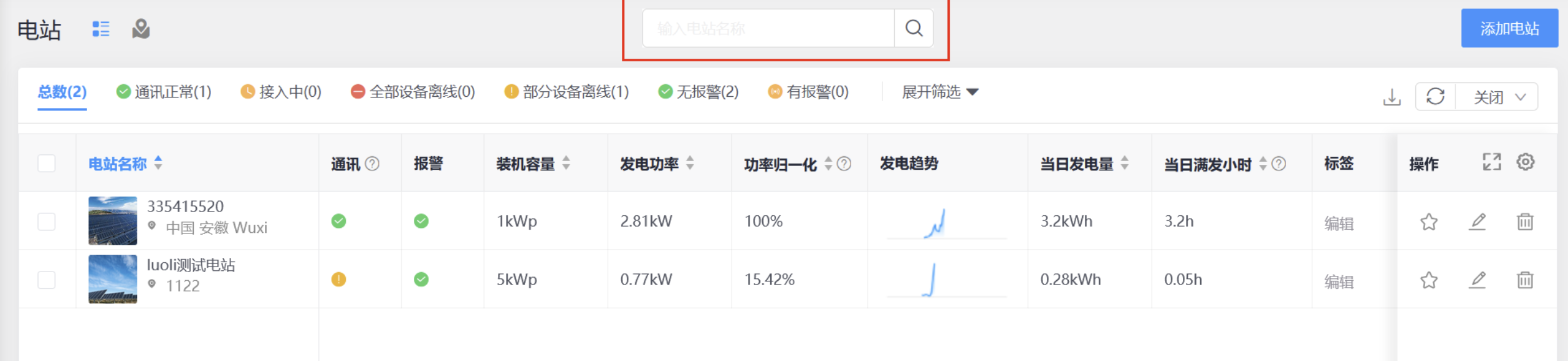Sort by 装机容量 column
The height and width of the screenshot is (361, 1568).
coord(566,163)
